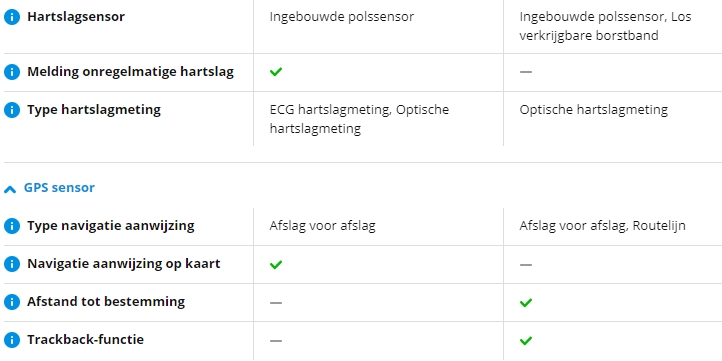Click info icon for Navigatie aanwijzing op kaart

pyautogui.click(x=12, y=264)
